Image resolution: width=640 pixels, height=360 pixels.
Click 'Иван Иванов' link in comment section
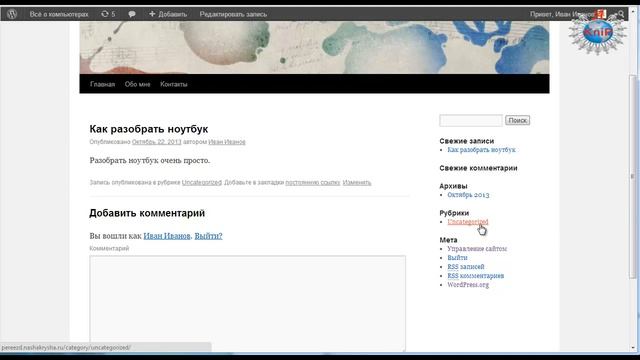[167, 236]
